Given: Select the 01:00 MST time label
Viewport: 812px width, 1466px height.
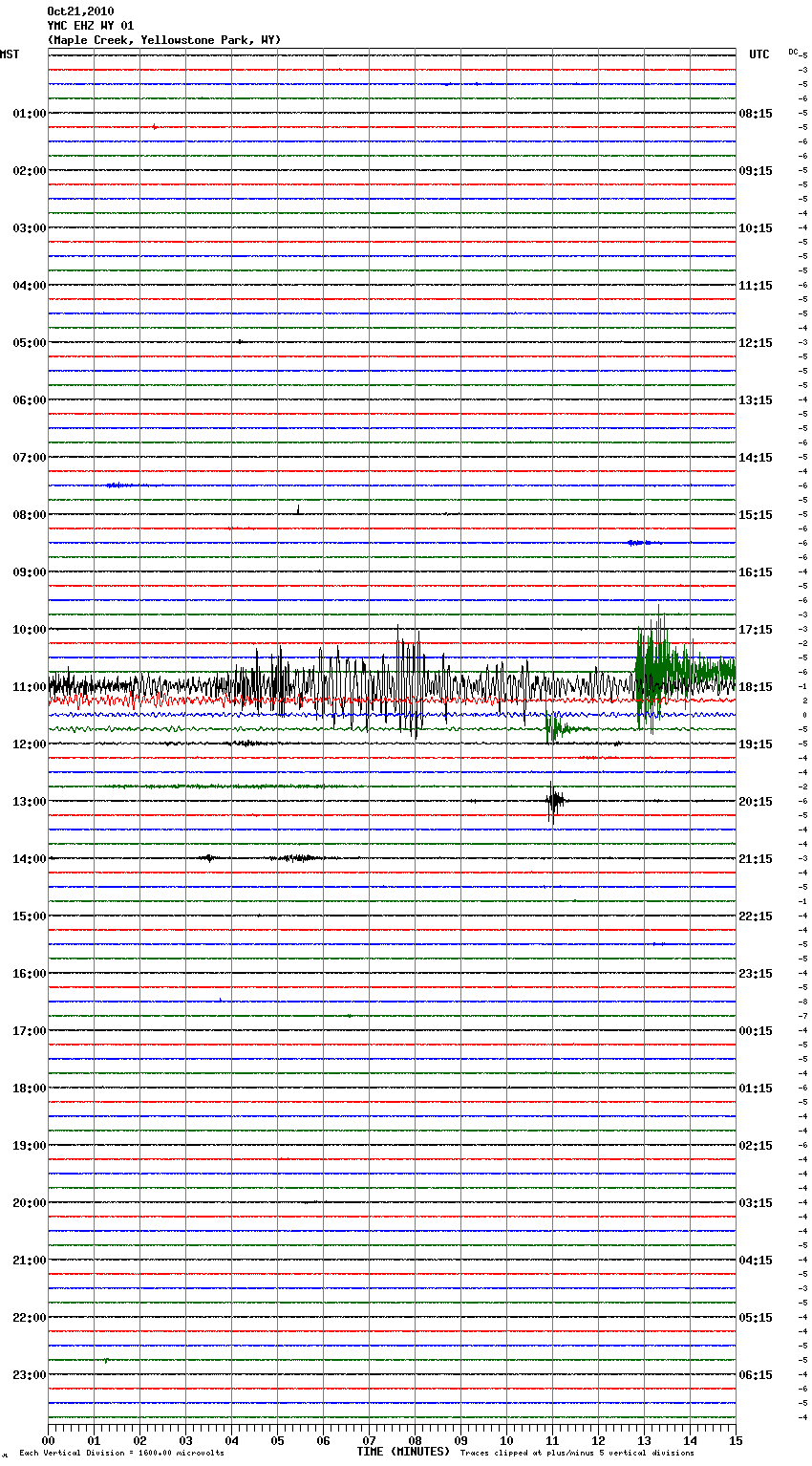Looking at the screenshot, I should click(29, 114).
